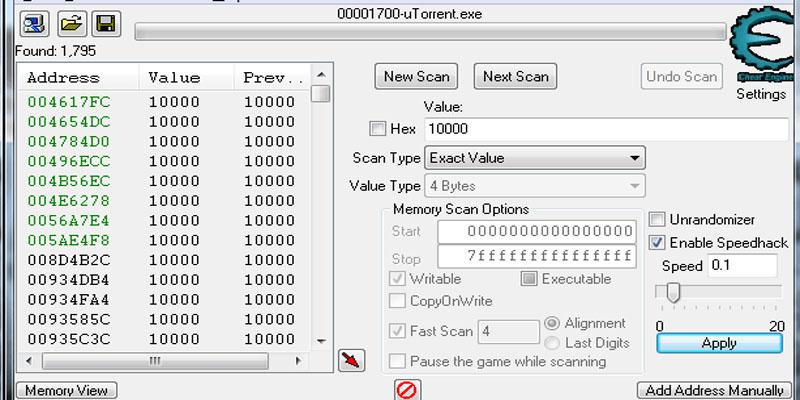Viewport: 800px width, 400px height.
Task: Click the speedhack speed slider handle
Action: (673, 292)
